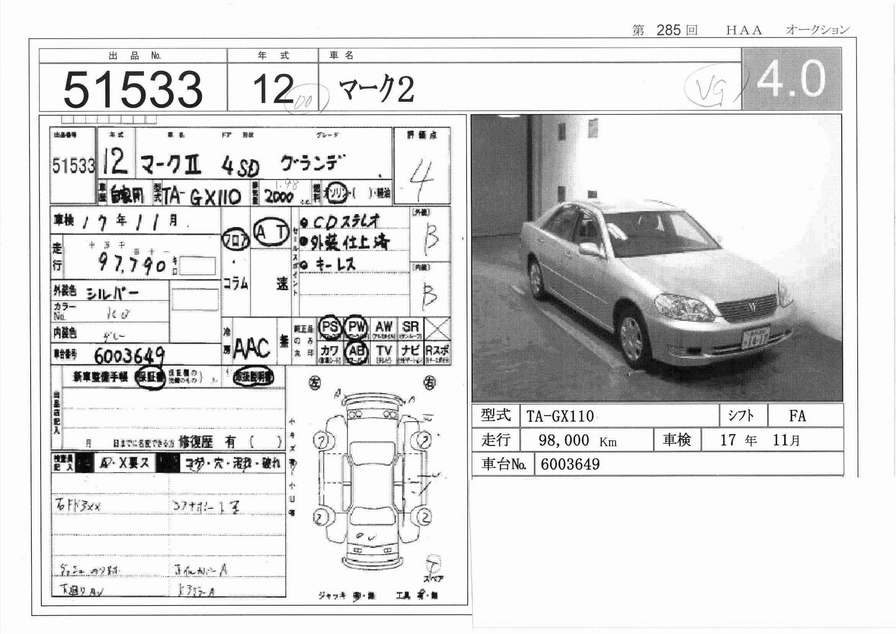Click the interior grade B under 内装
Screen dimensions: 896x634
pos(430,294)
